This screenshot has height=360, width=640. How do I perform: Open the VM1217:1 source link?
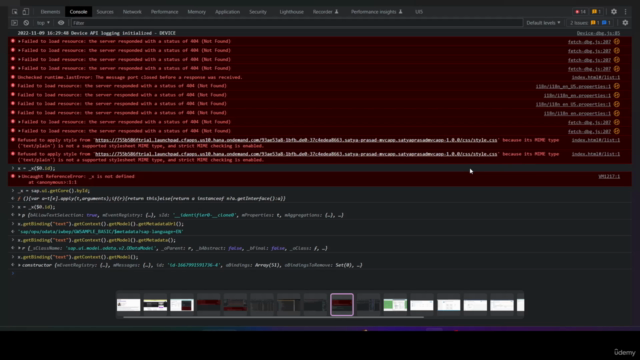[609, 176]
